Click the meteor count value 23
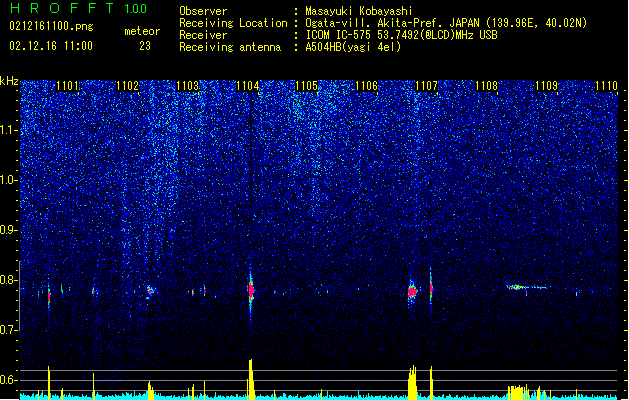 pyautogui.click(x=145, y=46)
